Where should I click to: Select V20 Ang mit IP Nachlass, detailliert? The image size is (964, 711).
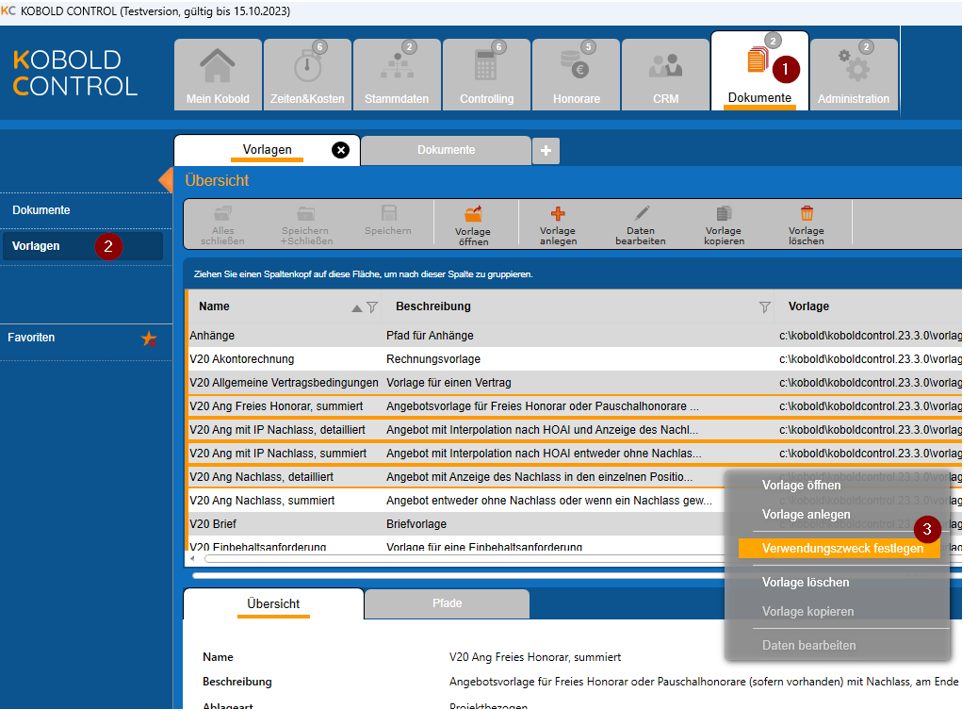point(574,430)
